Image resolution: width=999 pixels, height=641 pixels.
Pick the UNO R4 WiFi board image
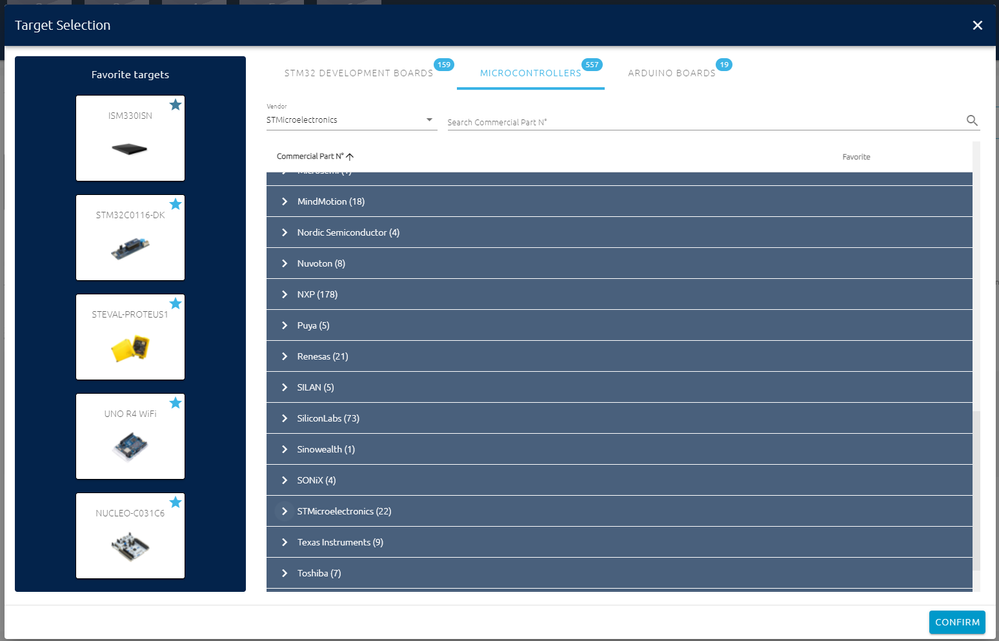(x=130, y=447)
